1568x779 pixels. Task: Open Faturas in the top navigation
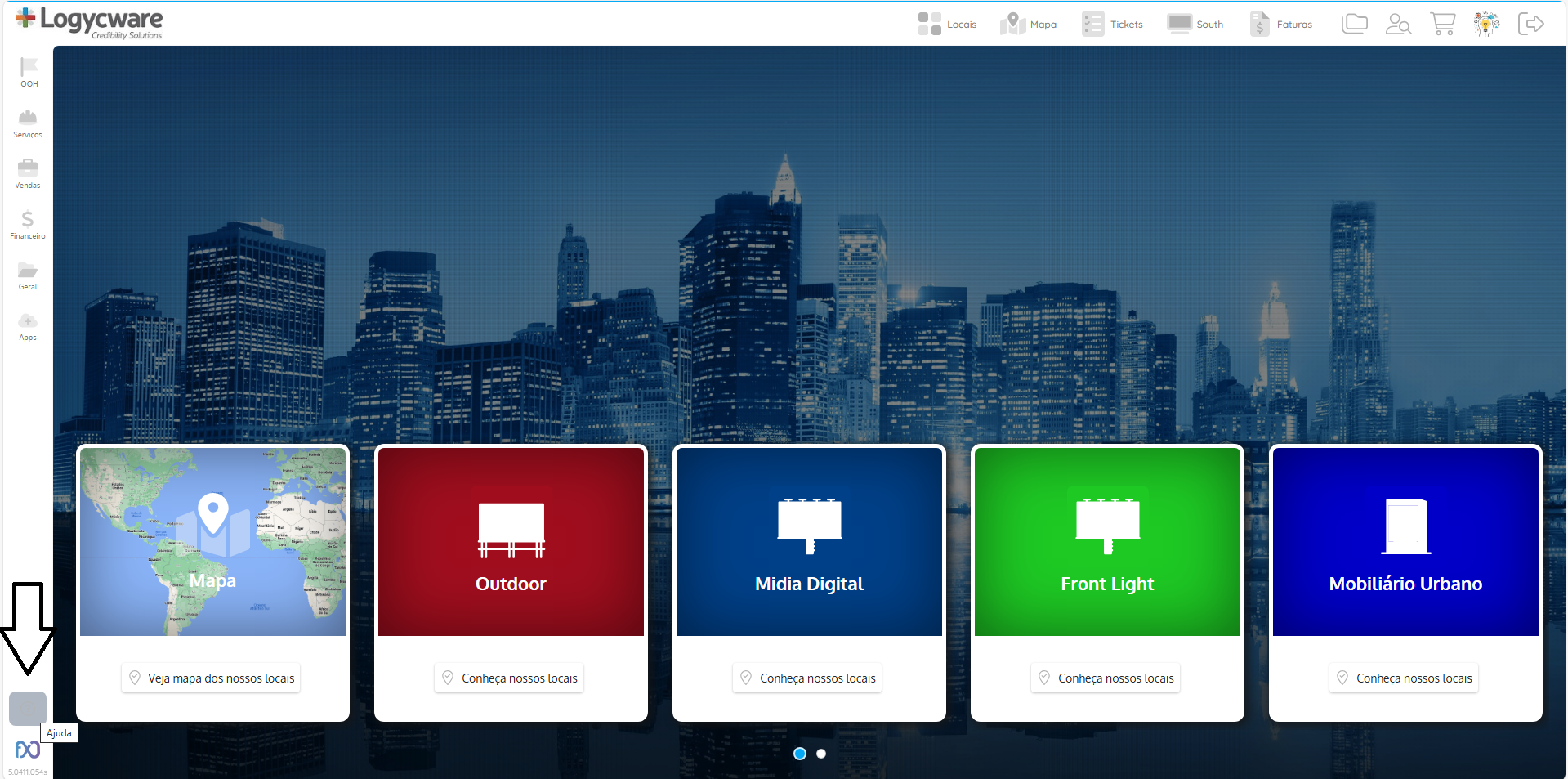(x=1281, y=25)
